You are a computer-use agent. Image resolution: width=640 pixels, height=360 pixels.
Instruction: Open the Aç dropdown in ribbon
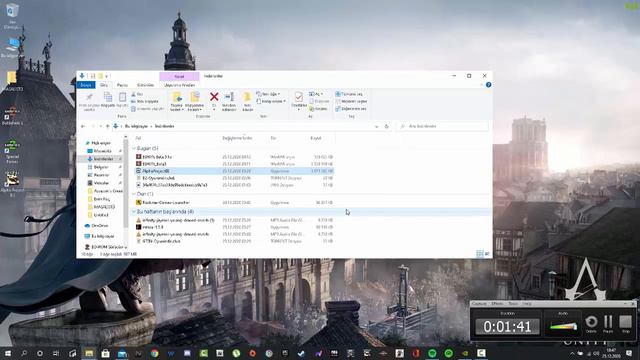[x=316, y=94]
